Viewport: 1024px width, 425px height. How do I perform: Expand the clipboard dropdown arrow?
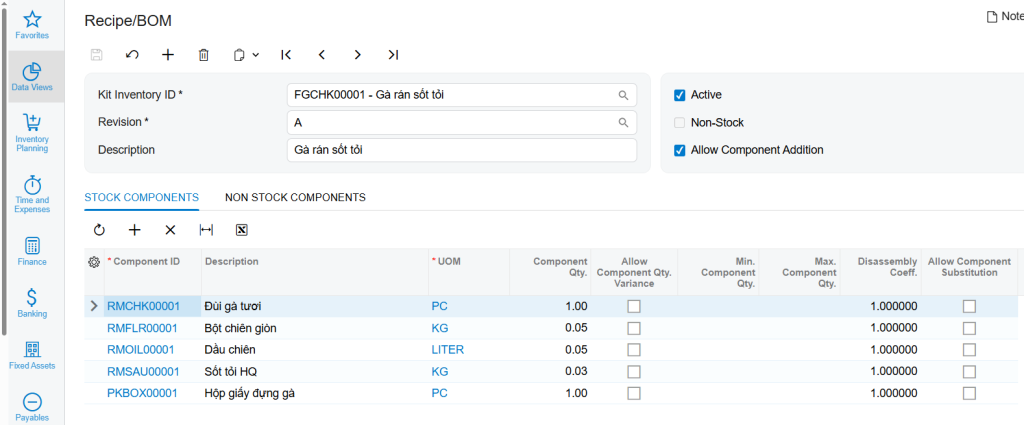[x=255, y=55]
